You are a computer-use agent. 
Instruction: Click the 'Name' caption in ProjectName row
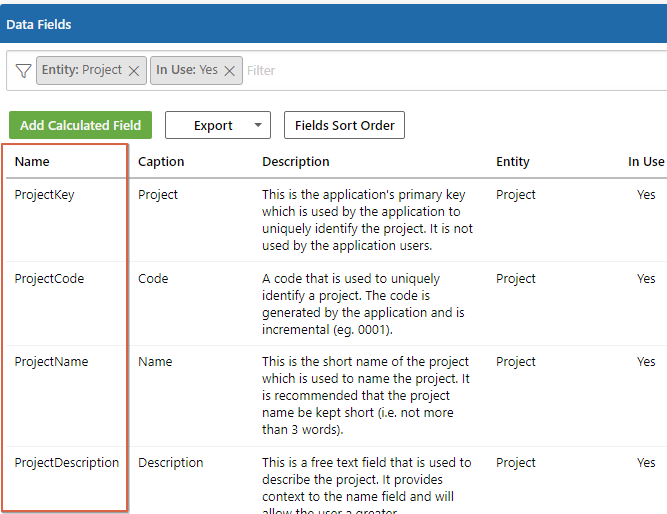point(155,362)
